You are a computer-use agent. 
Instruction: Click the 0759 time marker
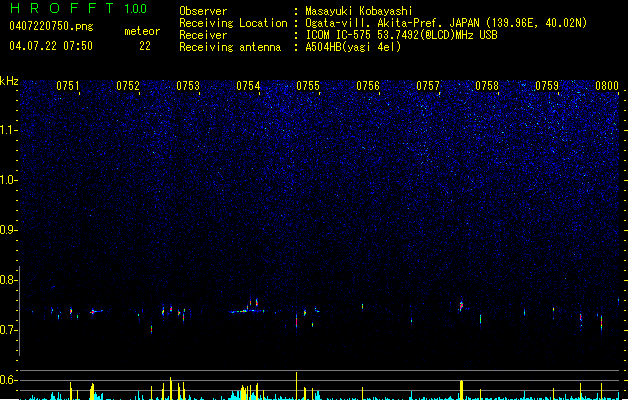pos(547,86)
